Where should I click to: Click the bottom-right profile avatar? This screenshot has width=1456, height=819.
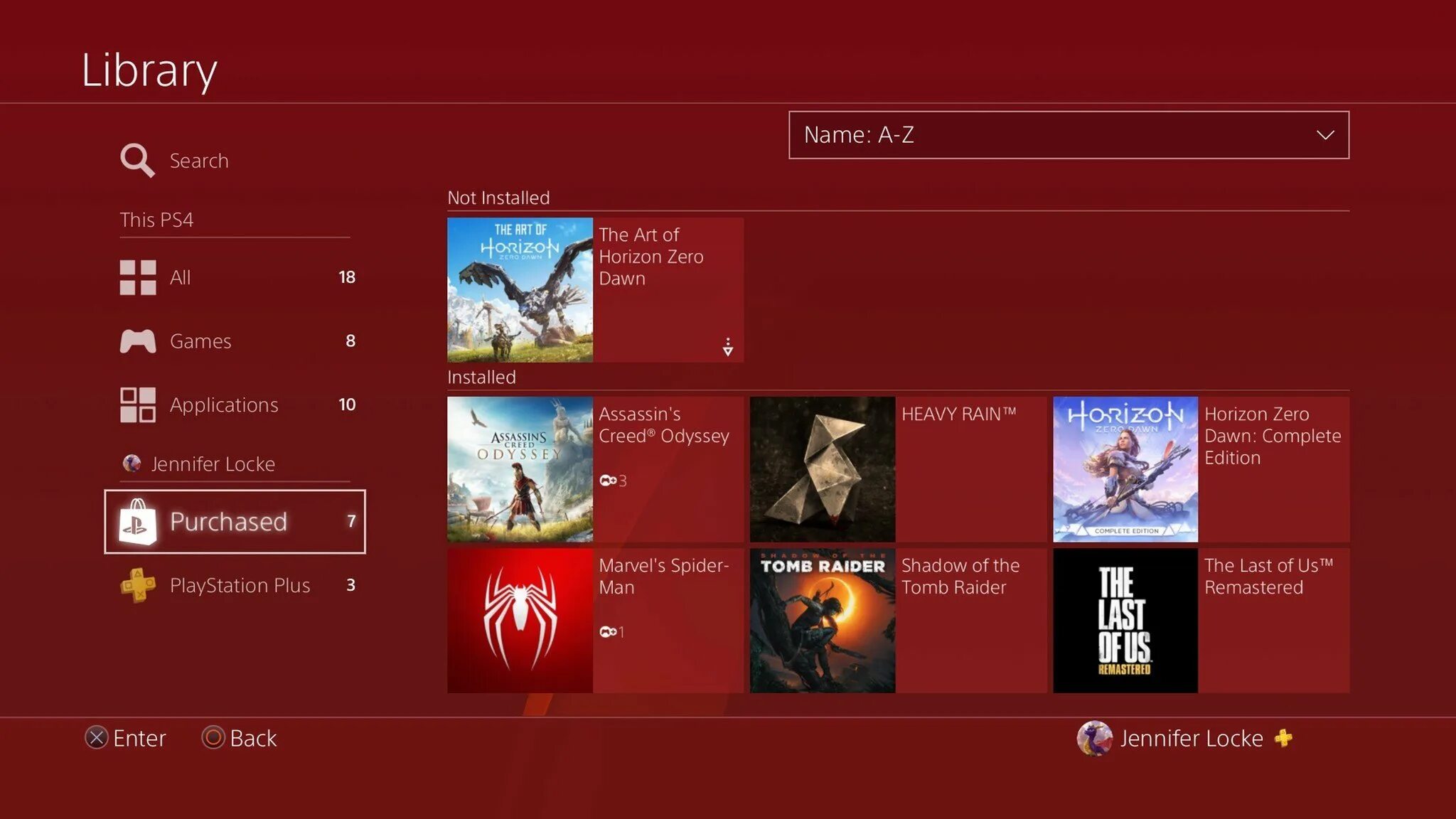(x=1094, y=738)
